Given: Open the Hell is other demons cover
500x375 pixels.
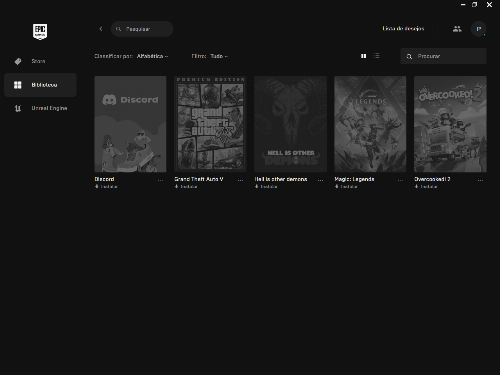Looking at the screenshot, I should pos(290,124).
